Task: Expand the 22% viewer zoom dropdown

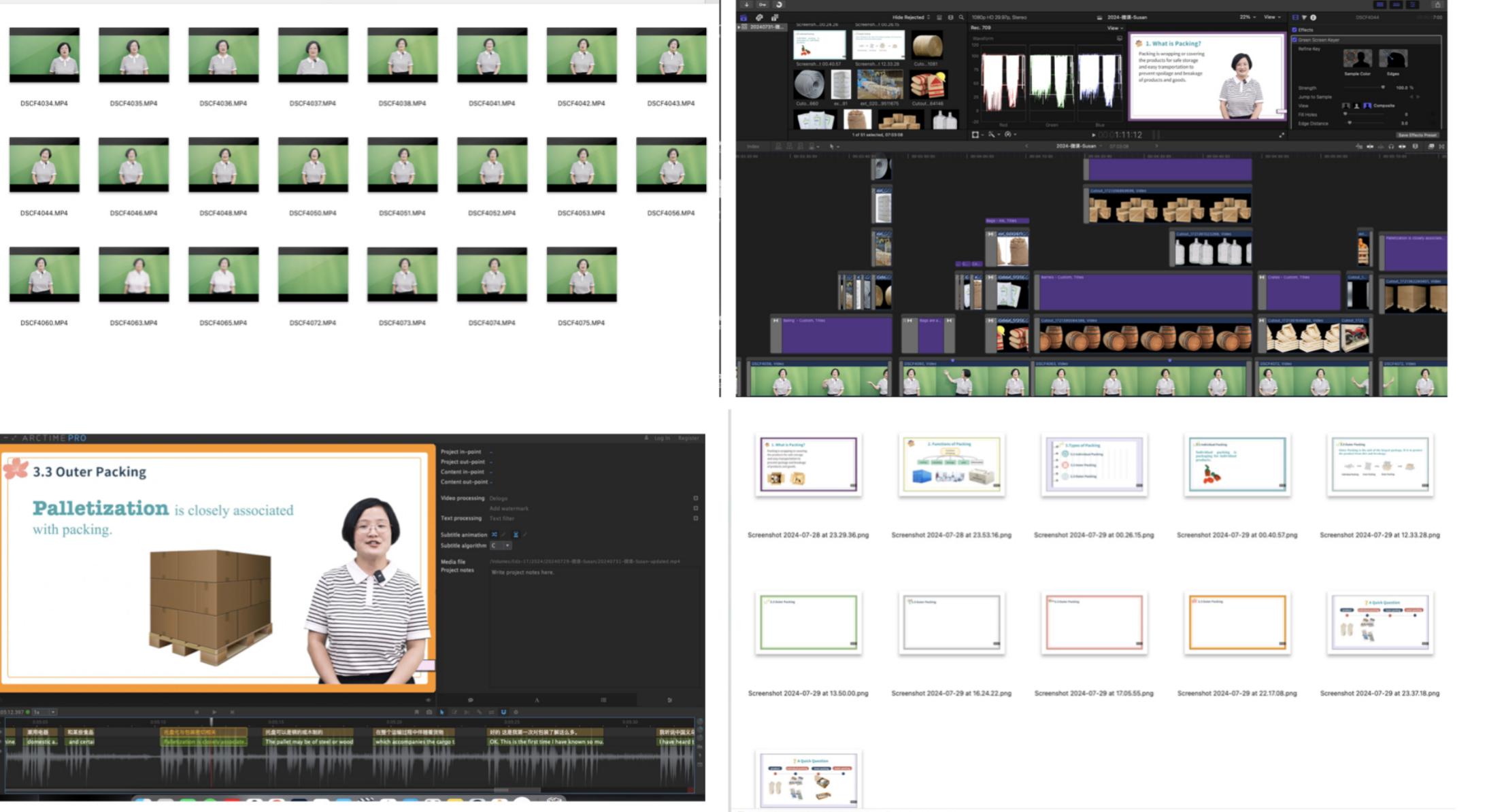Action: click(x=1247, y=18)
